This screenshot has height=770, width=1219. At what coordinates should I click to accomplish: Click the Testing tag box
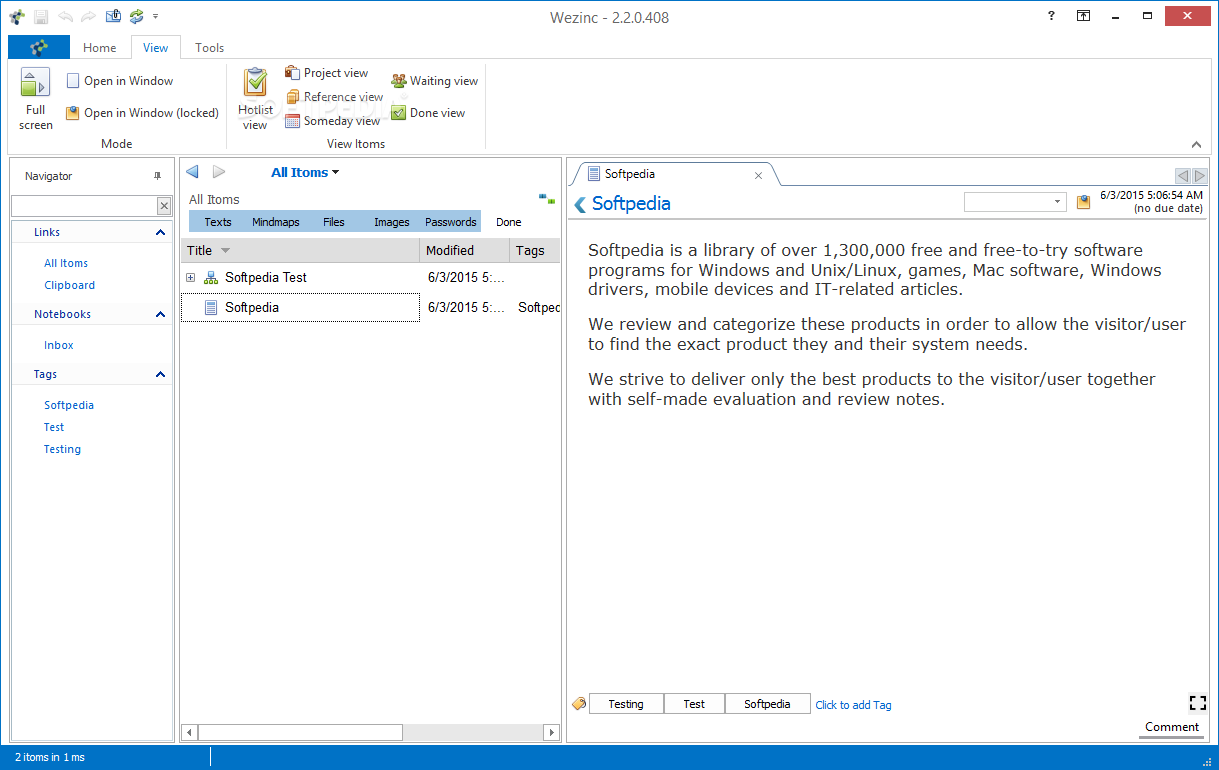click(x=626, y=704)
